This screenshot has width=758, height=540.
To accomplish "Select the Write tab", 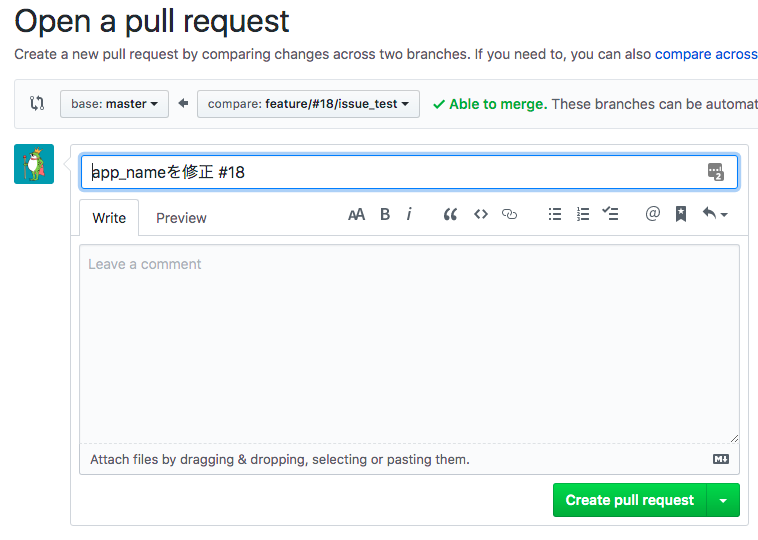I will tap(109, 218).
